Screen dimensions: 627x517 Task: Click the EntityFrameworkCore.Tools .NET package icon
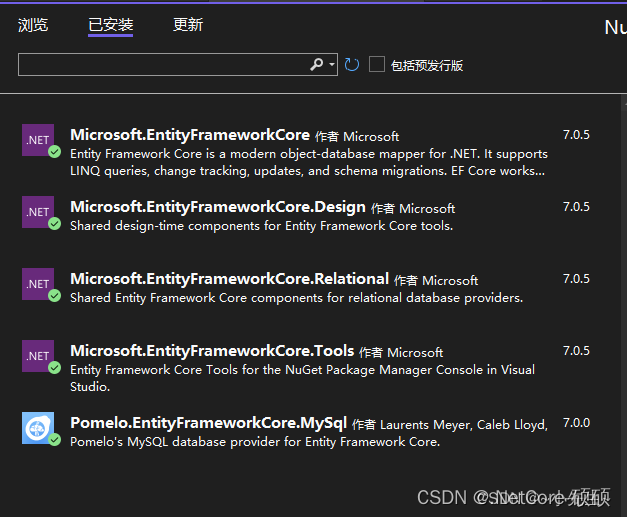[38, 356]
